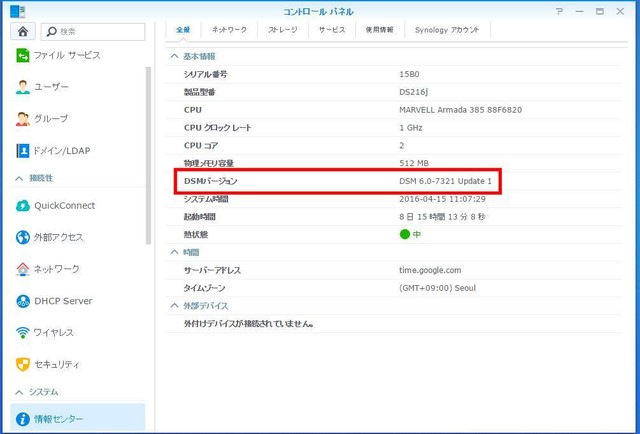The height and width of the screenshot is (434, 640).
Task: Click the help question mark icon
Action: 559,11
